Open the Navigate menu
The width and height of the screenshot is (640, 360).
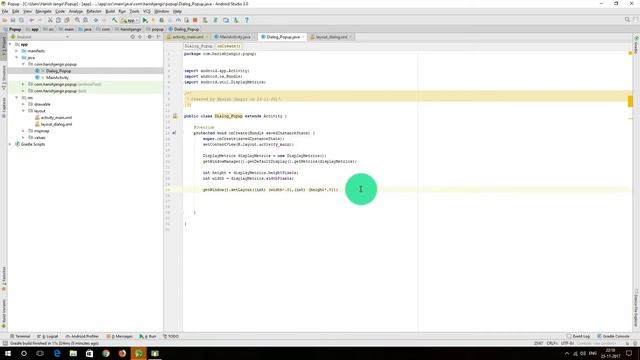[x=43, y=11]
